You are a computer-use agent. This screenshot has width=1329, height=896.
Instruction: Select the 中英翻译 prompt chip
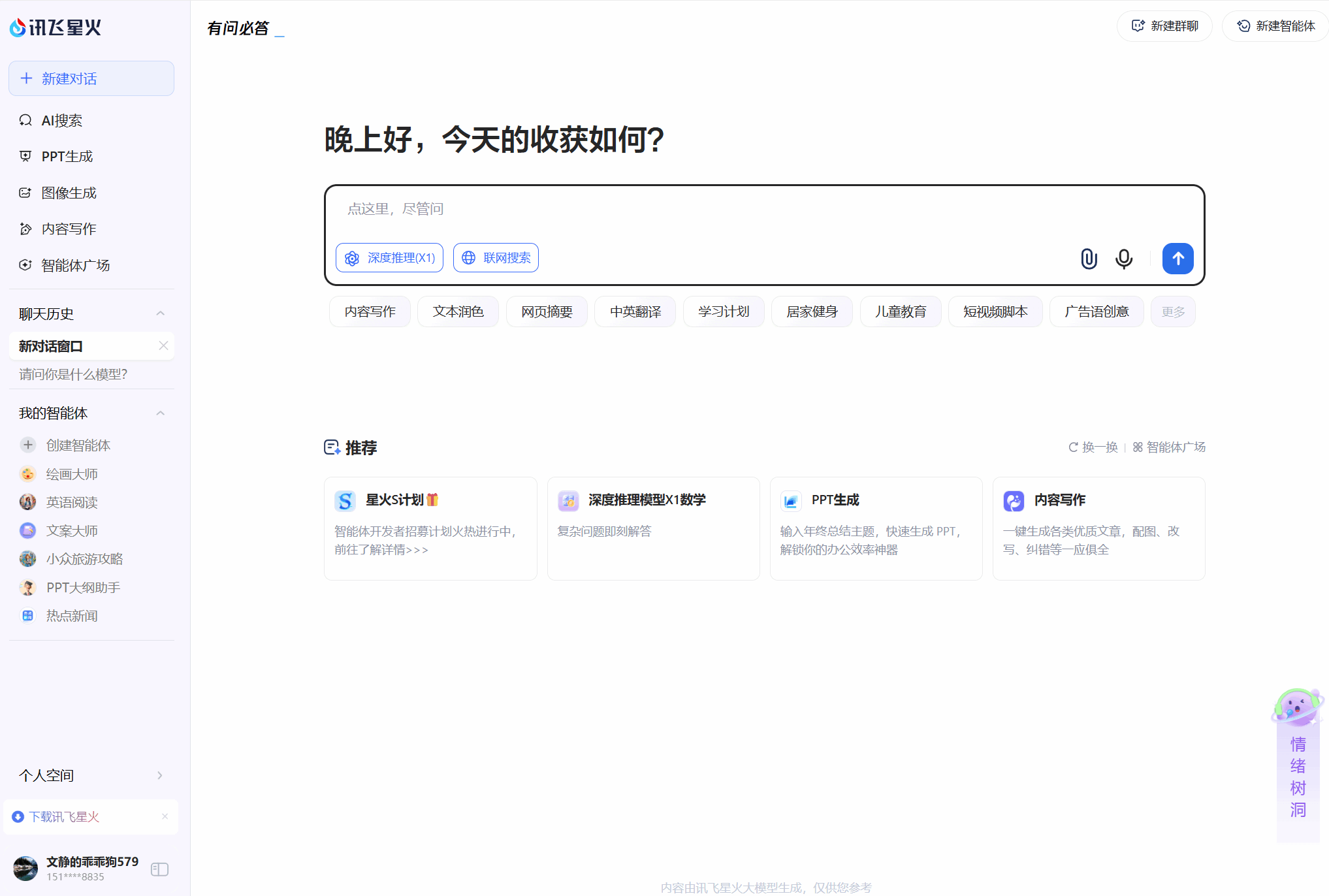click(x=635, y=312)
